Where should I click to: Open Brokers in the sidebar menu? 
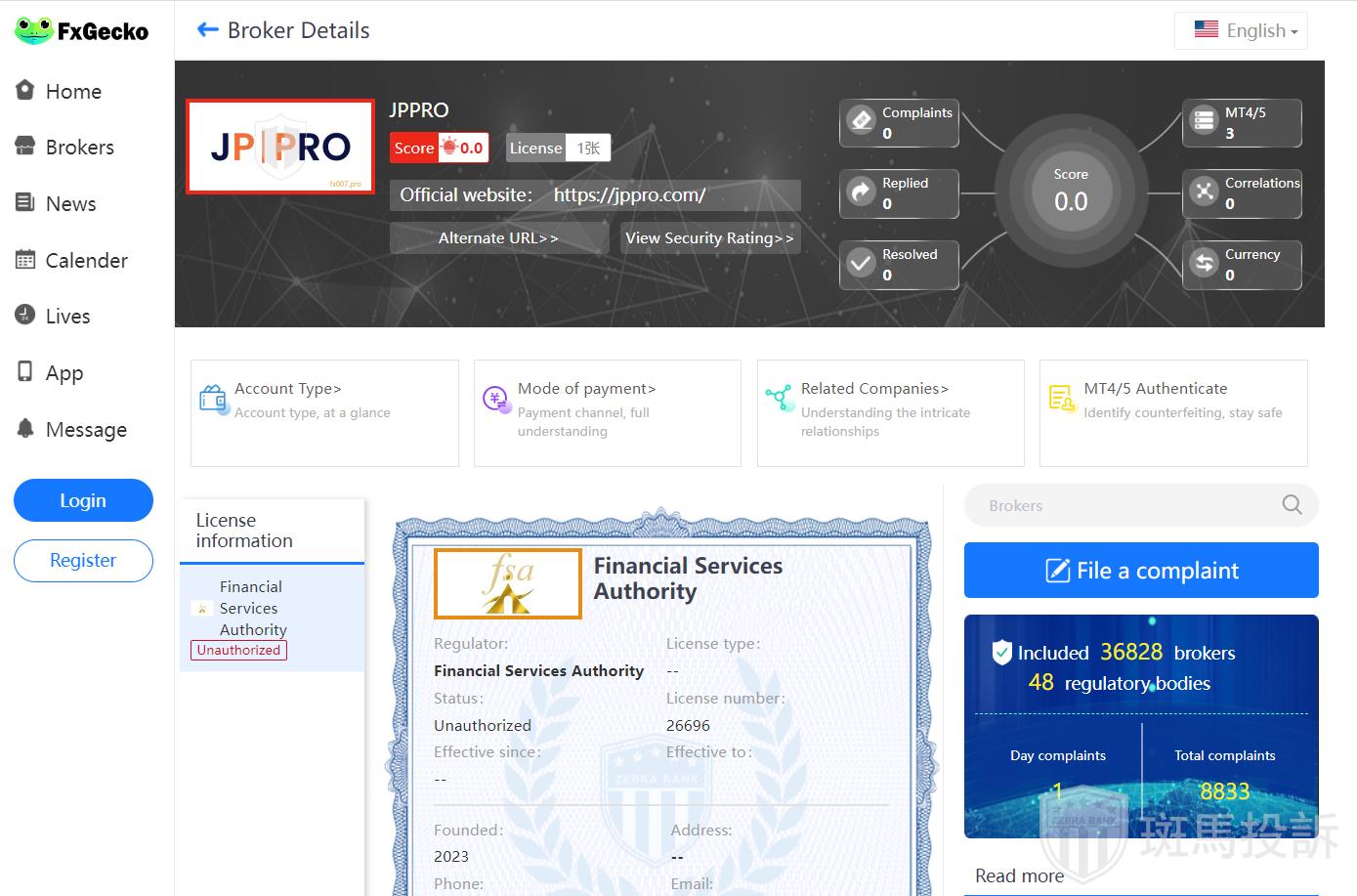click(79, 148)
